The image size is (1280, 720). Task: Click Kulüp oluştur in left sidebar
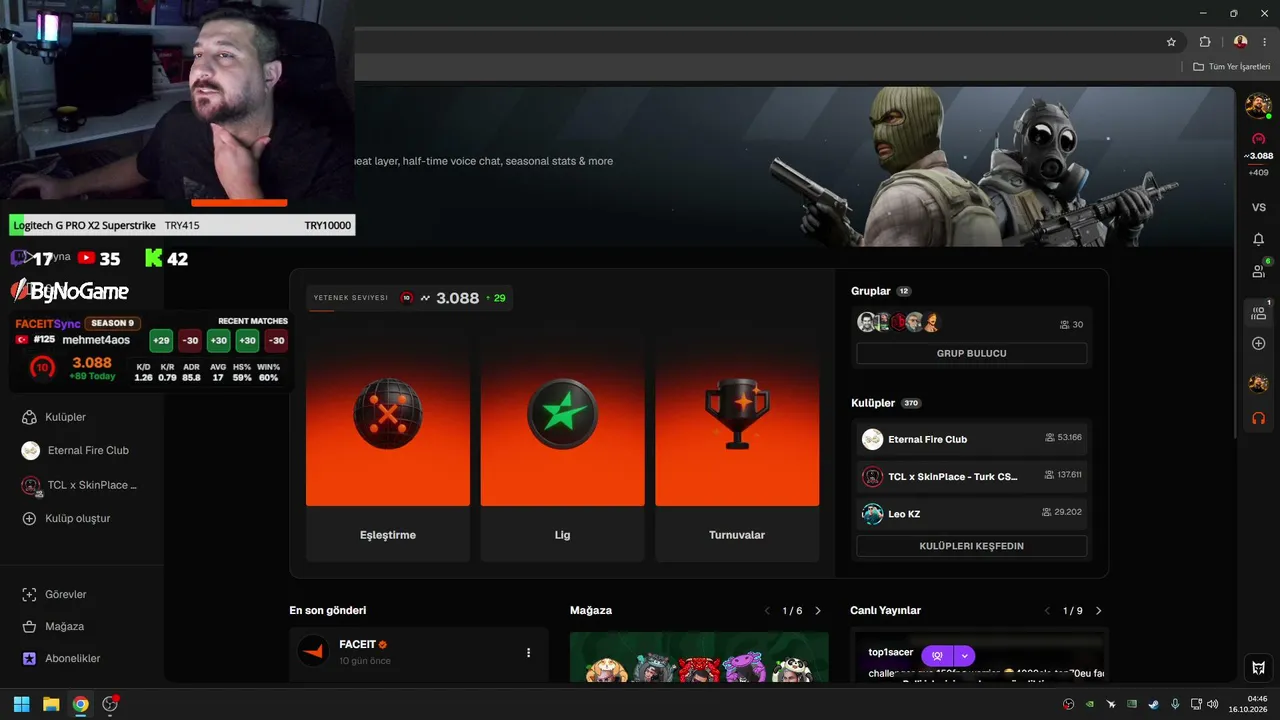tap(66, 518)
